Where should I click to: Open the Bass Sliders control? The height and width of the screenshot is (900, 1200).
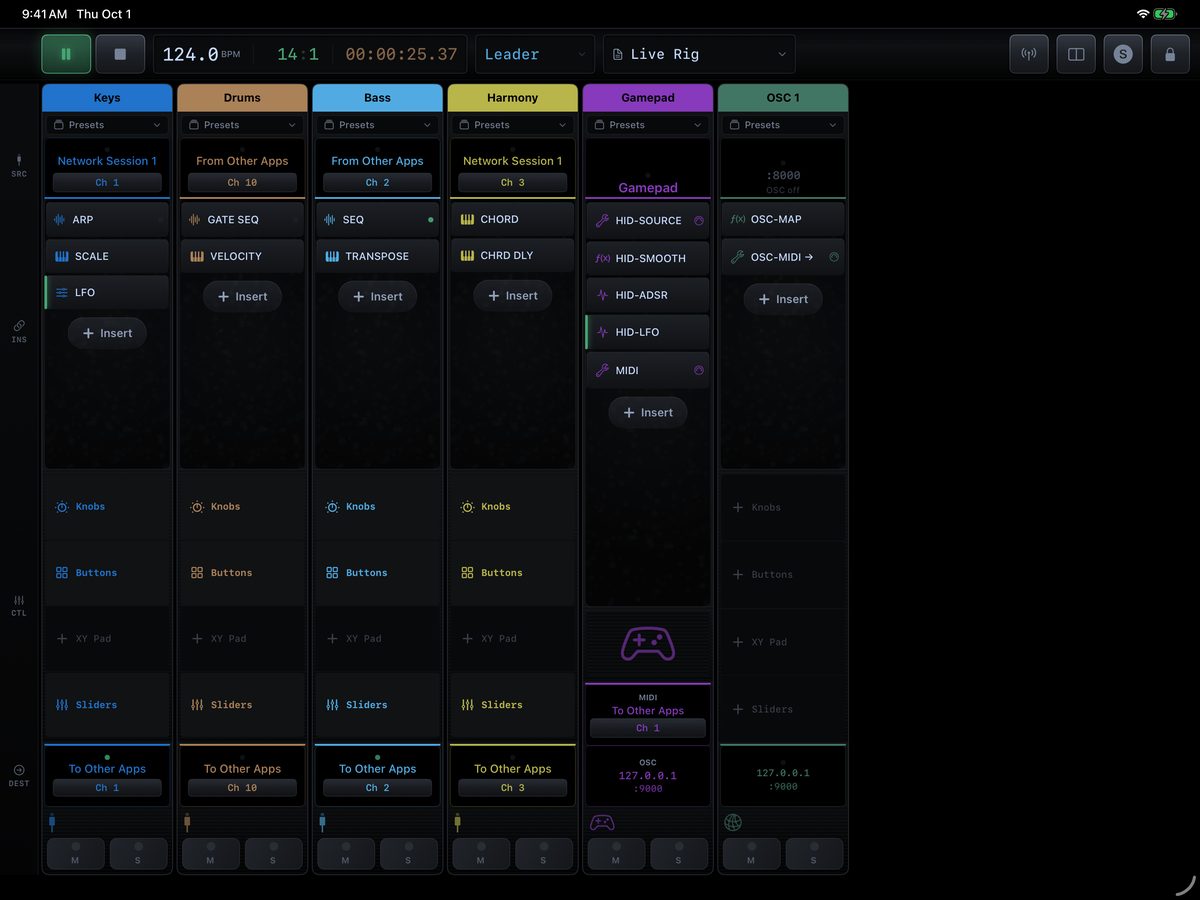click(377, 705)
